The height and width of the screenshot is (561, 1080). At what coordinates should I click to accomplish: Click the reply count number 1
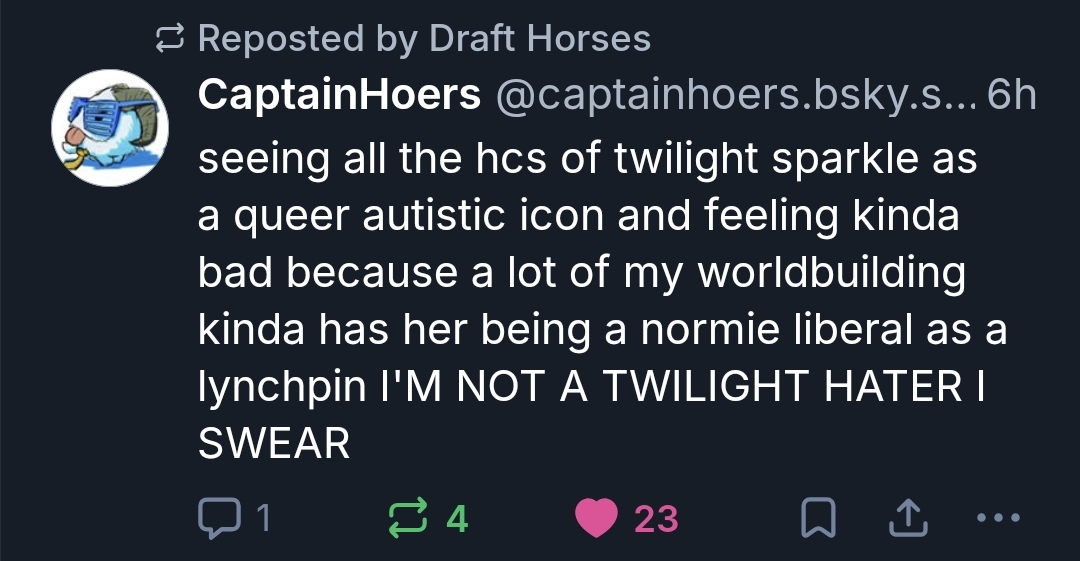(262, 517)
